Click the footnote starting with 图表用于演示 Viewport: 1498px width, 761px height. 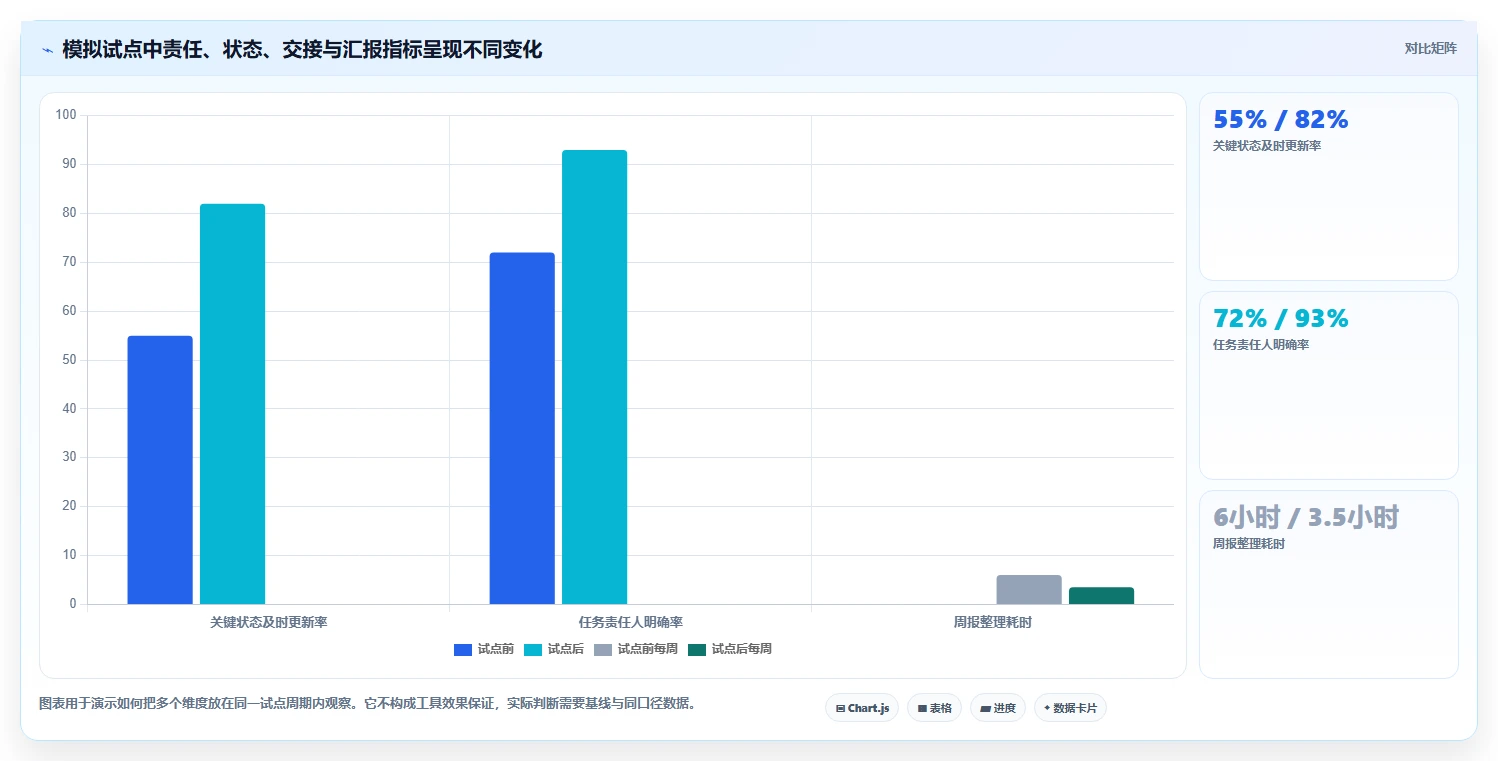click(x=367, y=704)
